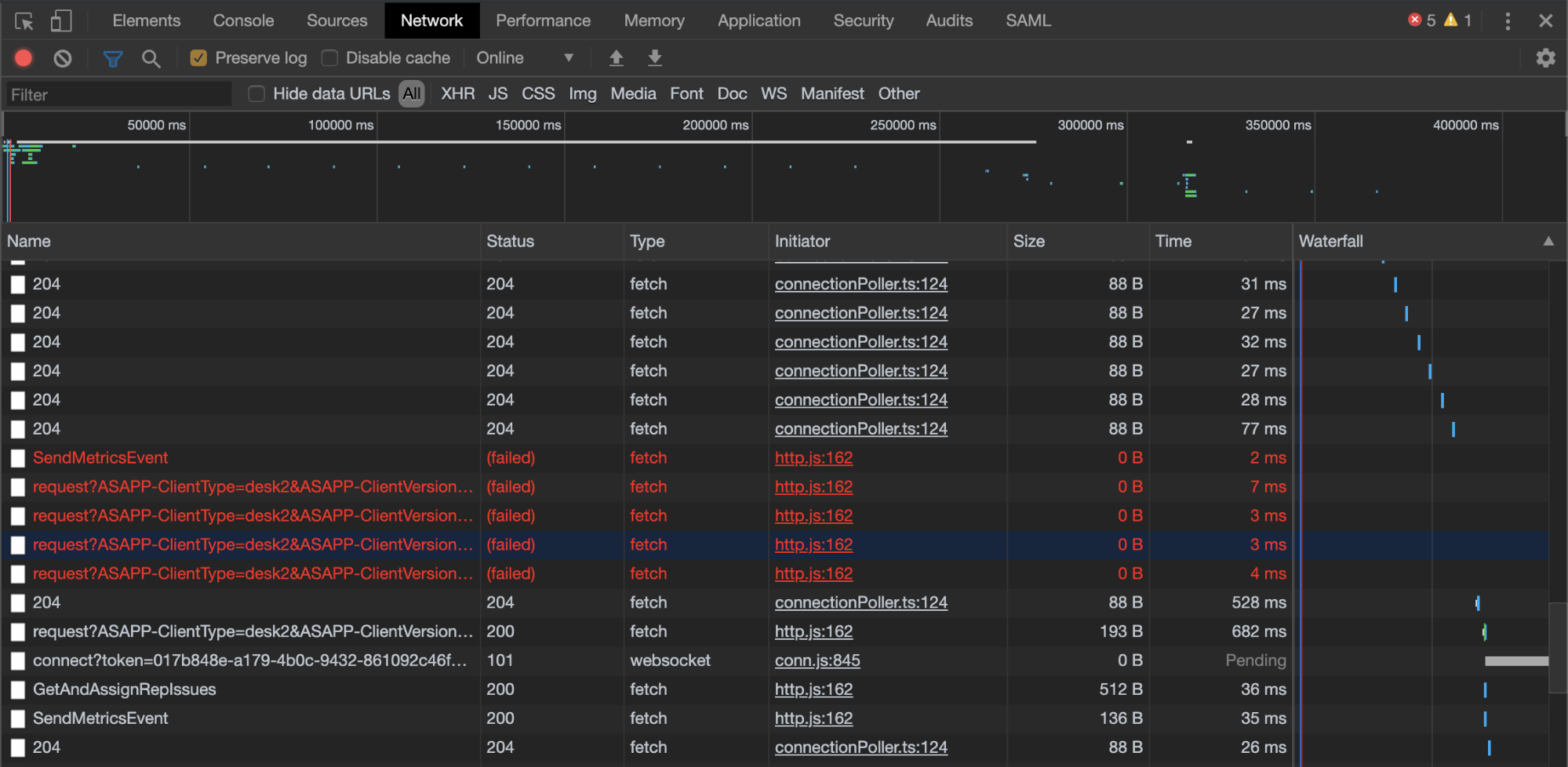Enable the Disable cache checkbox
1568x767 pixels.
330,58
